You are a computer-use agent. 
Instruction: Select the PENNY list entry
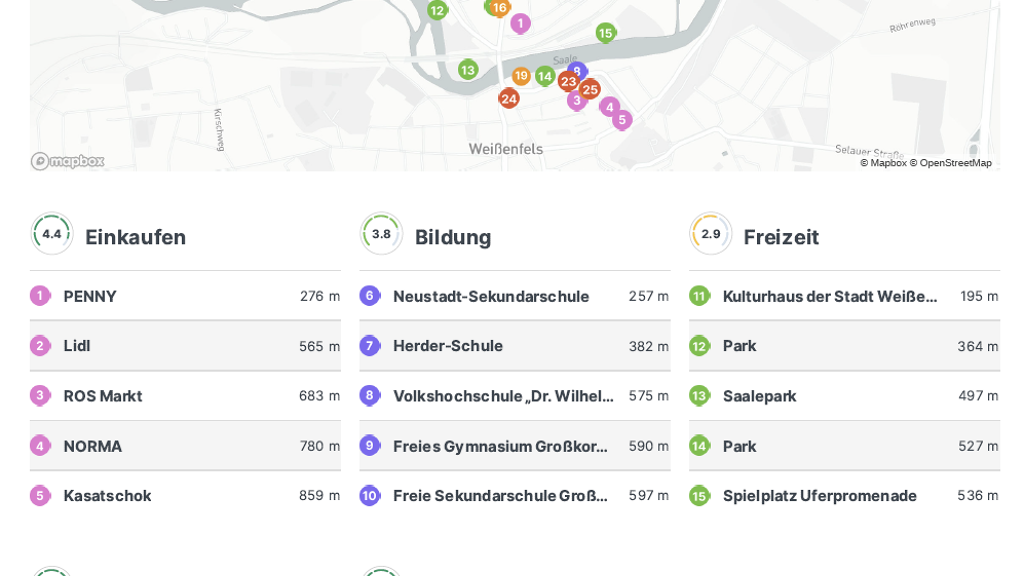click(185, 296)
